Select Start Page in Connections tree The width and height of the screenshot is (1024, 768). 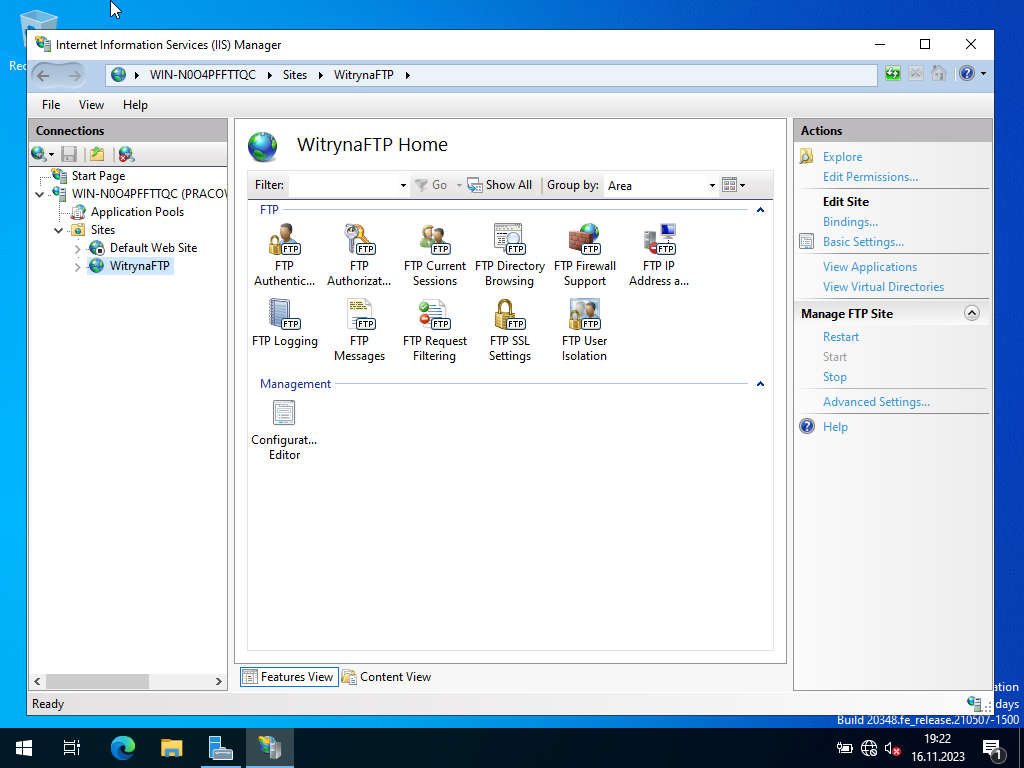99,176
